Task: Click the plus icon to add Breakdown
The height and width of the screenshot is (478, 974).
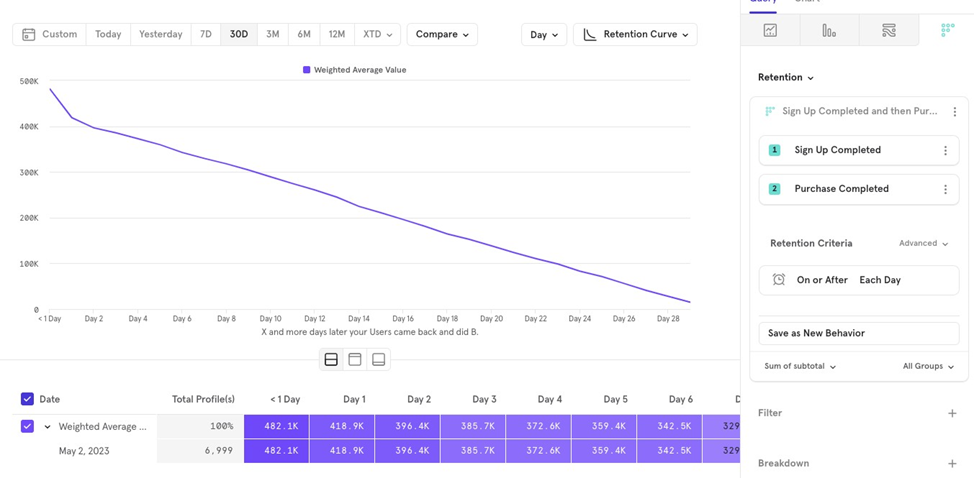Action: coord(952,464)
